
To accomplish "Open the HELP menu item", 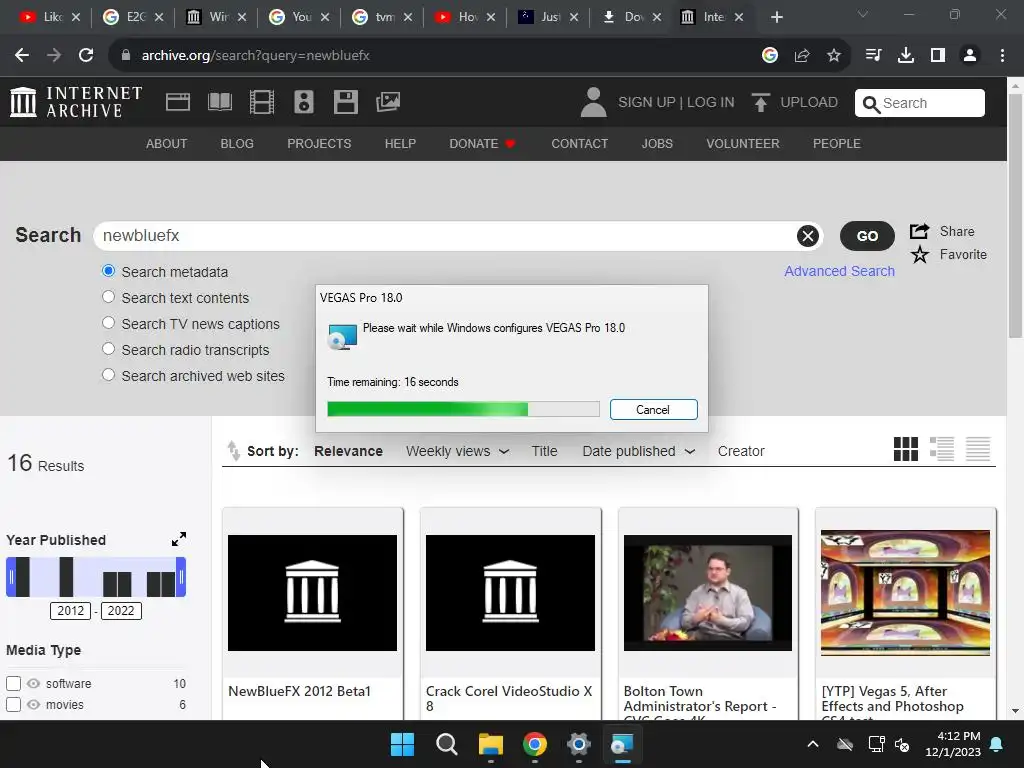I will click(x=400, y=144).
